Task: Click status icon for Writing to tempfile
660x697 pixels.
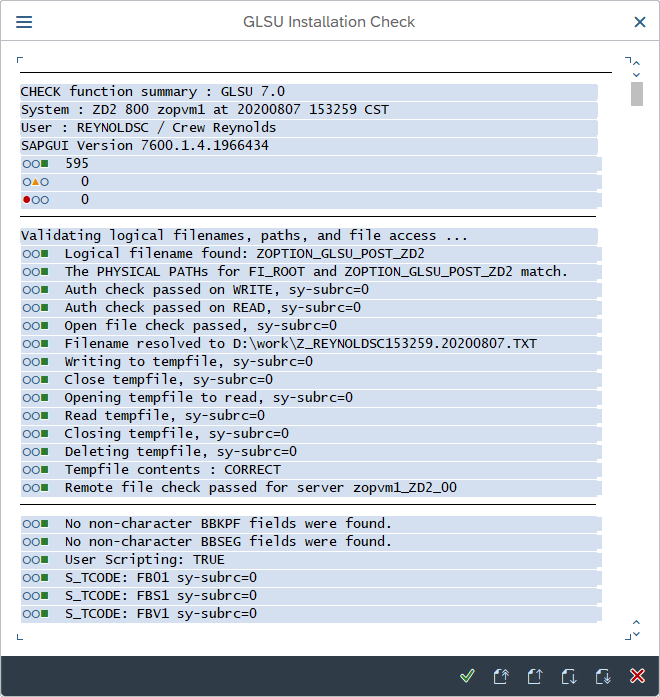Action: 36,362
